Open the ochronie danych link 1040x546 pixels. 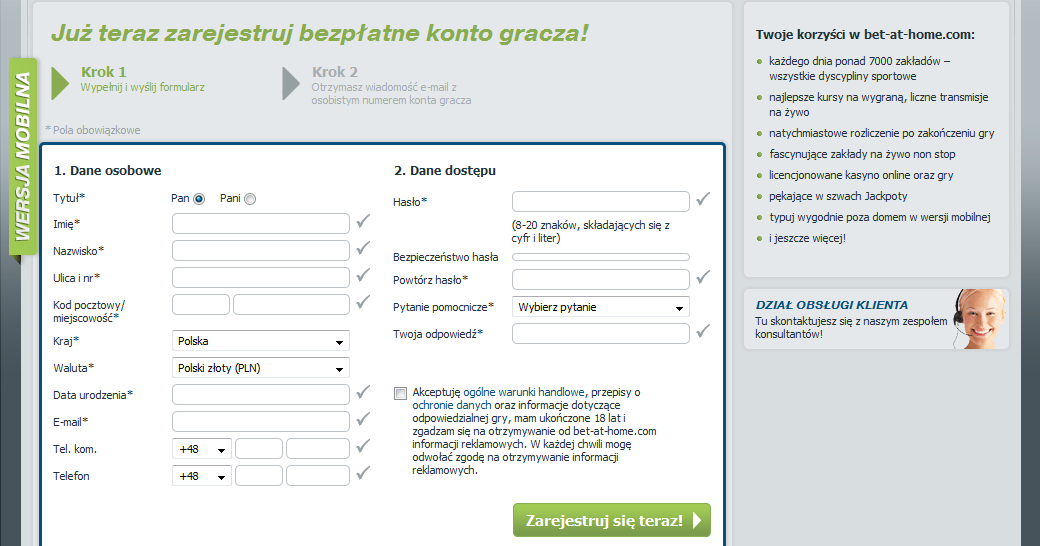click(452, 405)
